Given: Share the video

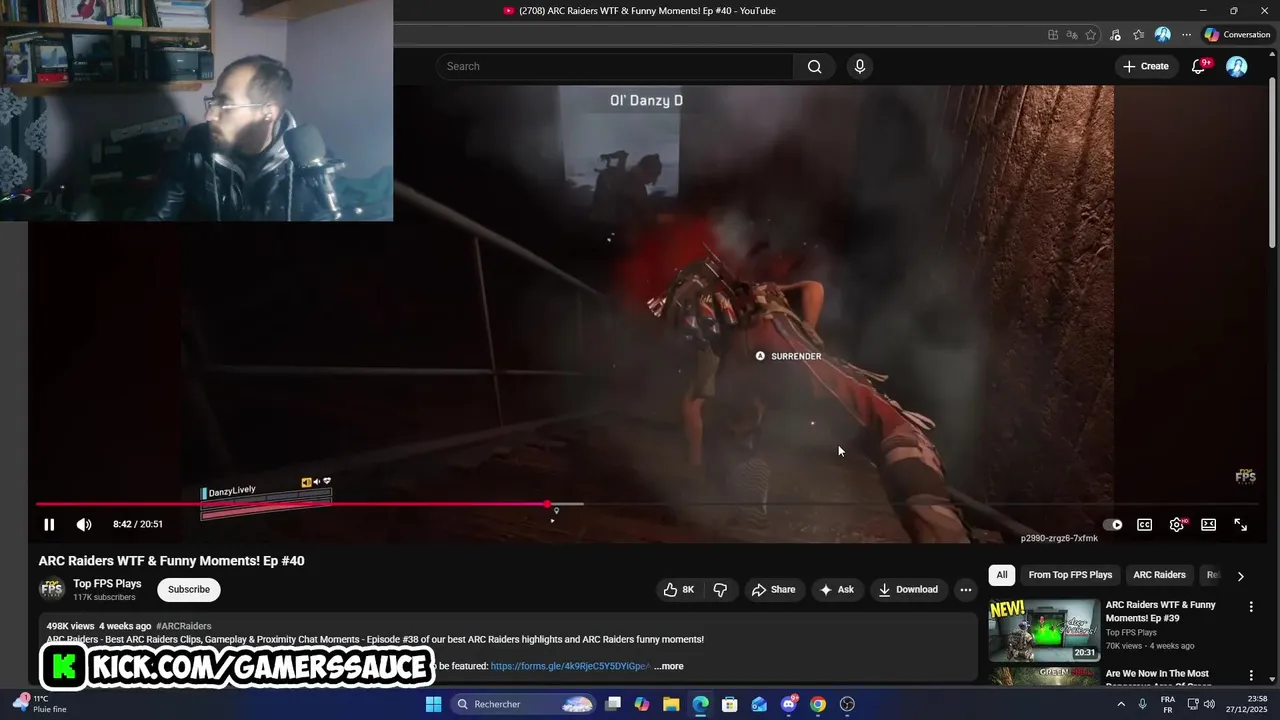Looking at the screenshot, I should click(x=773, y=590).
